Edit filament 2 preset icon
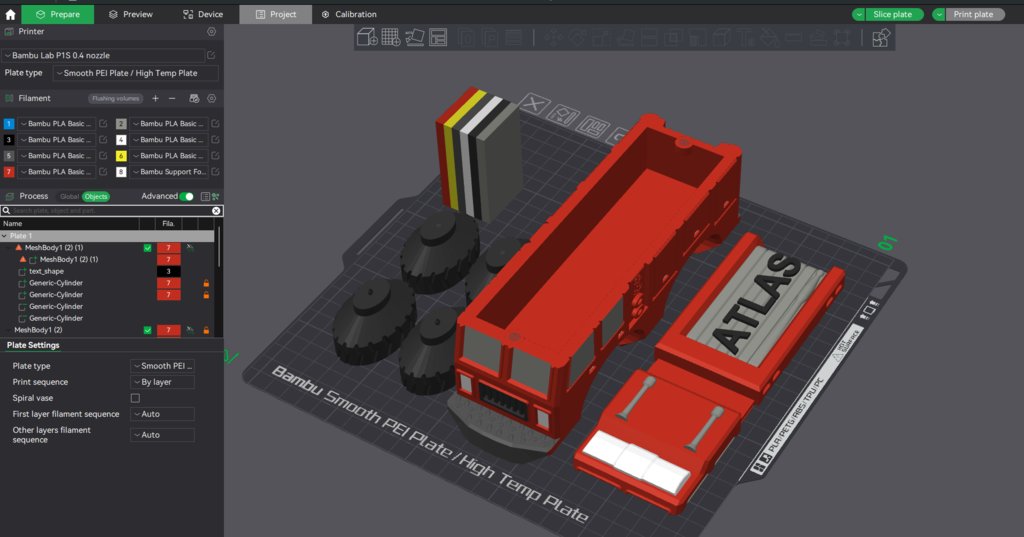 215,123
